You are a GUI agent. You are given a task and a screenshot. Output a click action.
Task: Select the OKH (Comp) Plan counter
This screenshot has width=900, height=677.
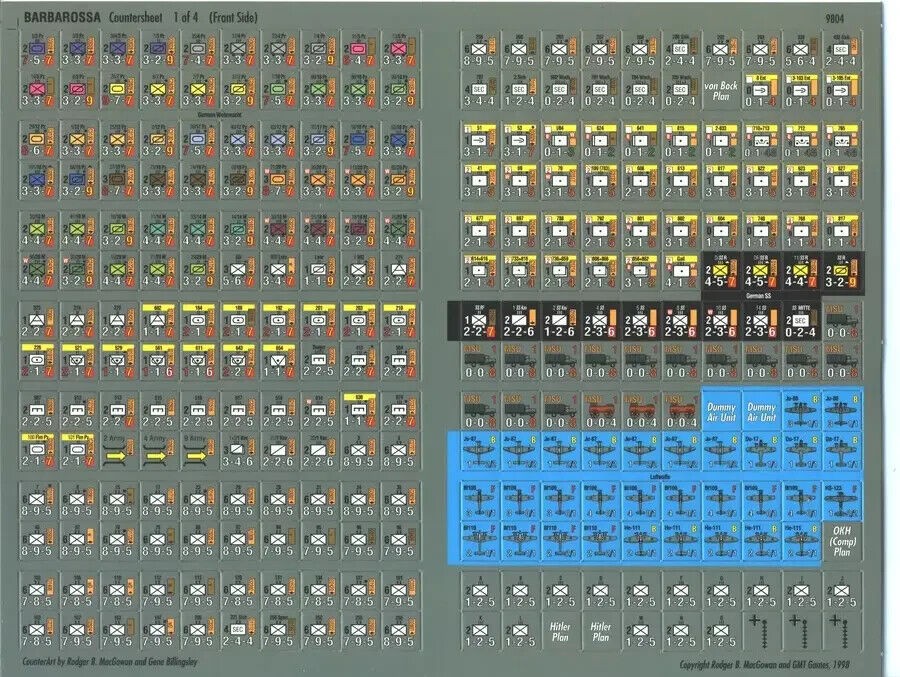[841, 541]
